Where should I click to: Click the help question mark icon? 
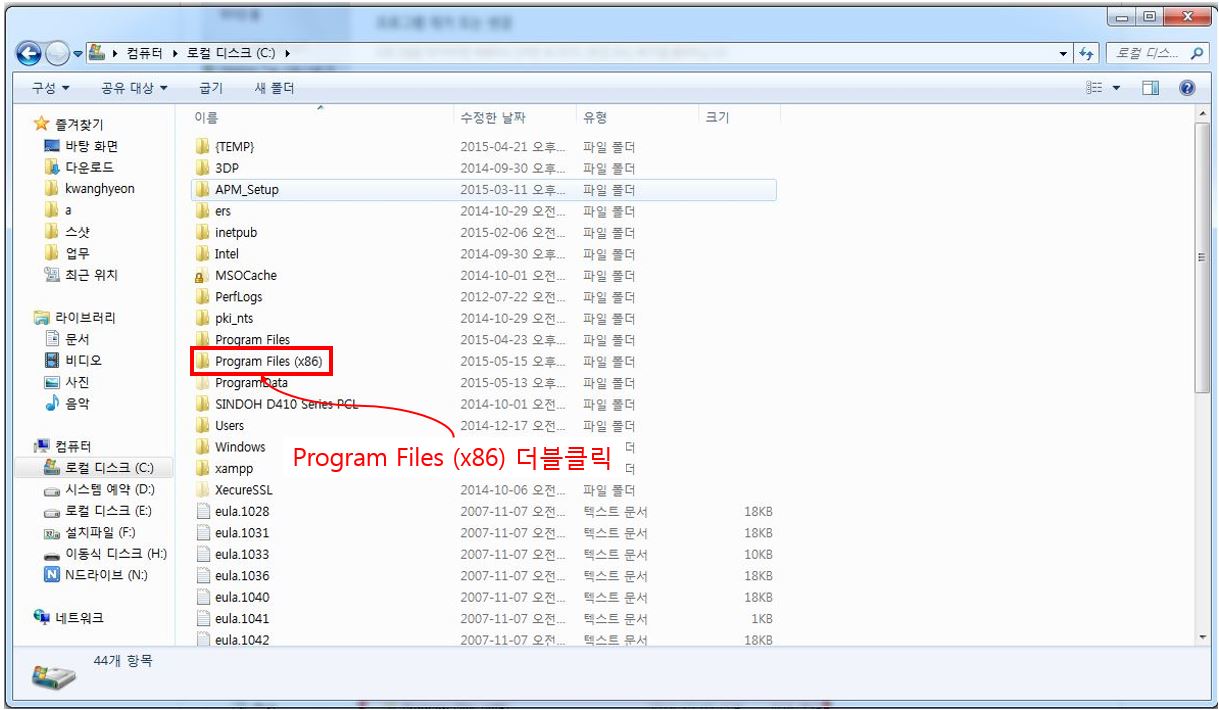click(x=1188, y=89)
